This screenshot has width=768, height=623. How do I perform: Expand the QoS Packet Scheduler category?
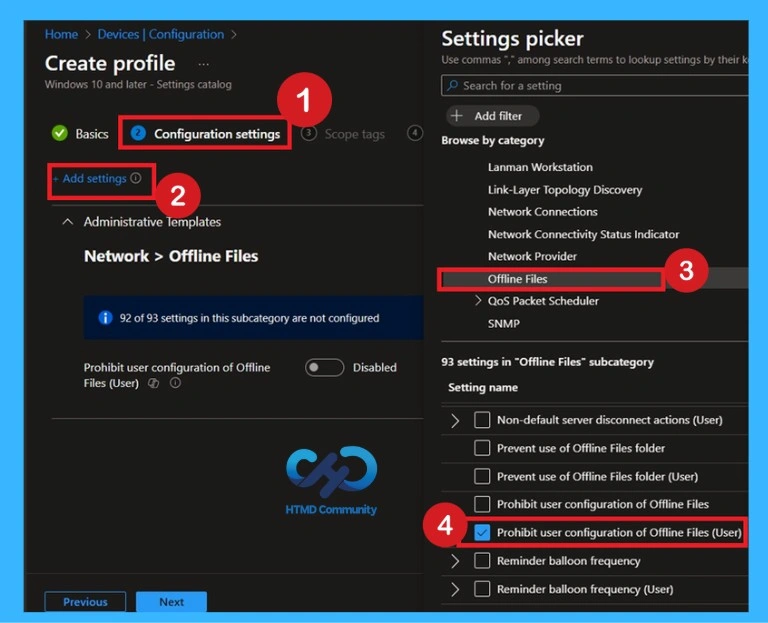click(478, 300)
